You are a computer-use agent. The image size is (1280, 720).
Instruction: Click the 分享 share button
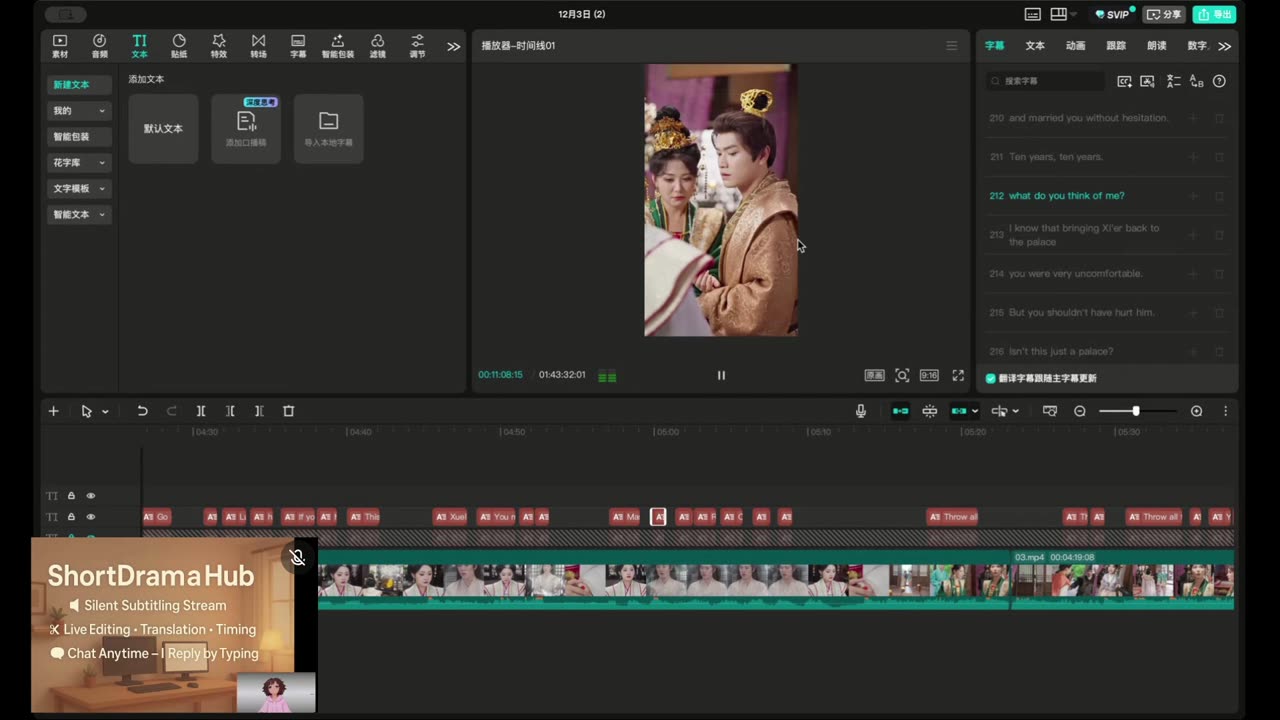pos(1164,14)
